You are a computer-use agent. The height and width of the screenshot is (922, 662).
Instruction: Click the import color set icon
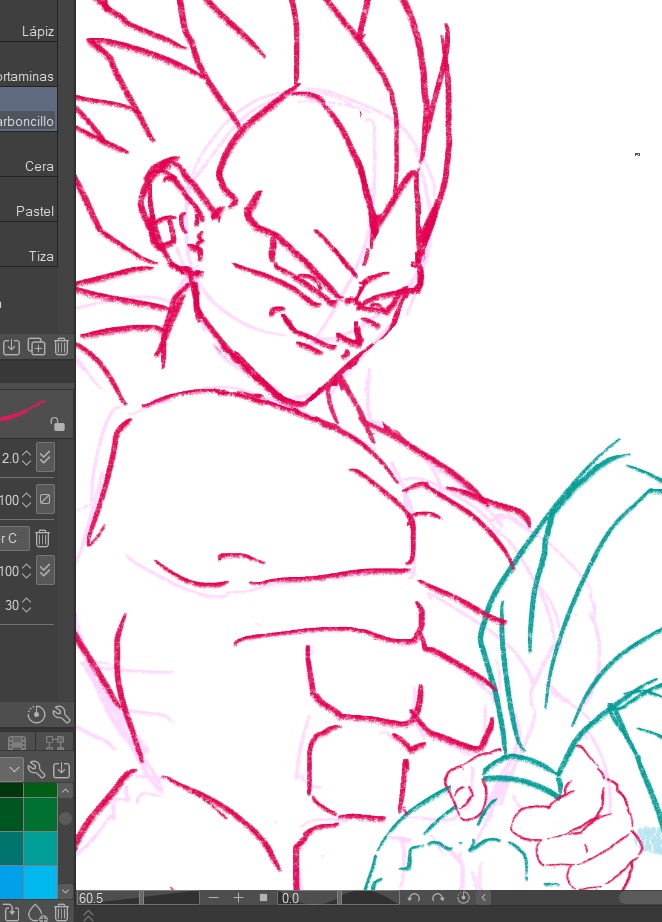(x=61, y=769)
